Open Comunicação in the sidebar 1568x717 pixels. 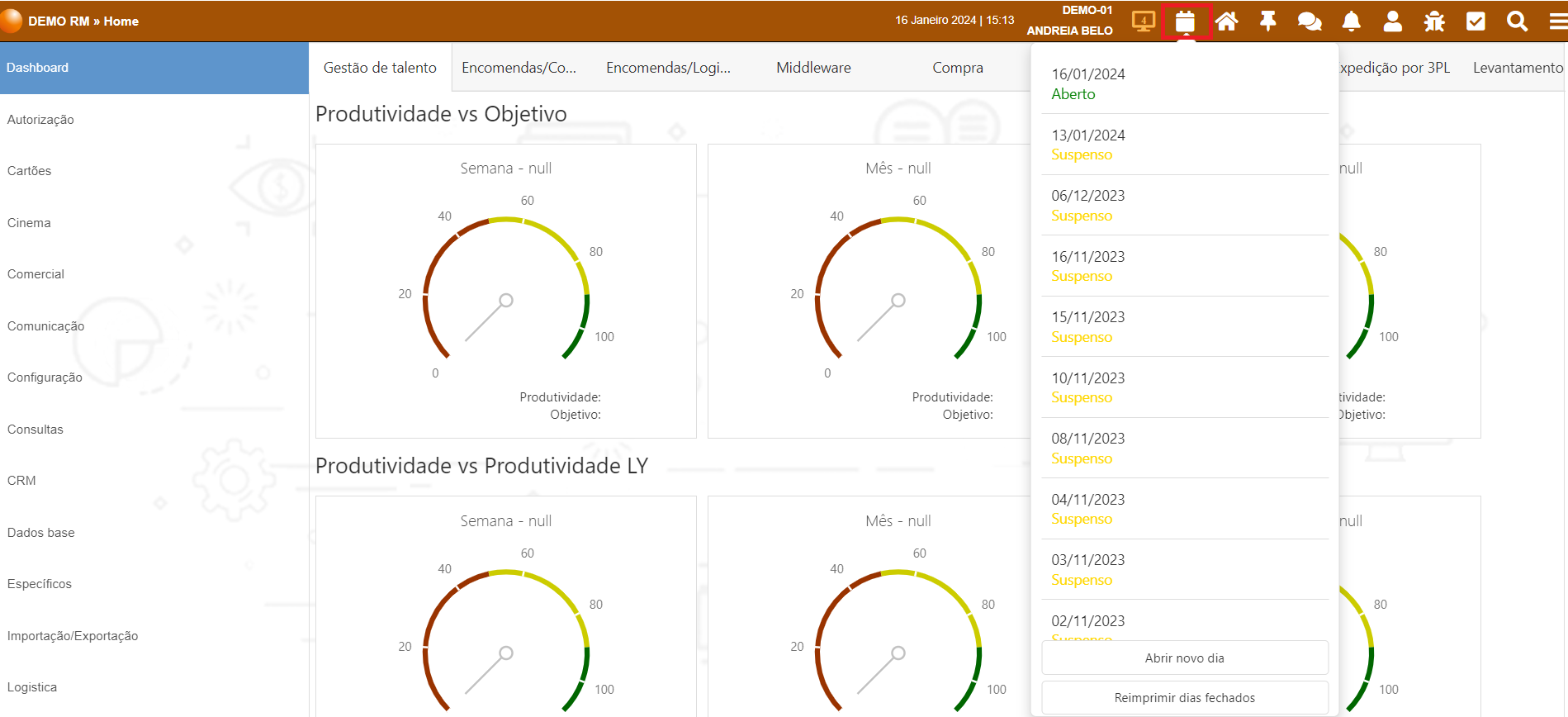[x=154, y=326]
